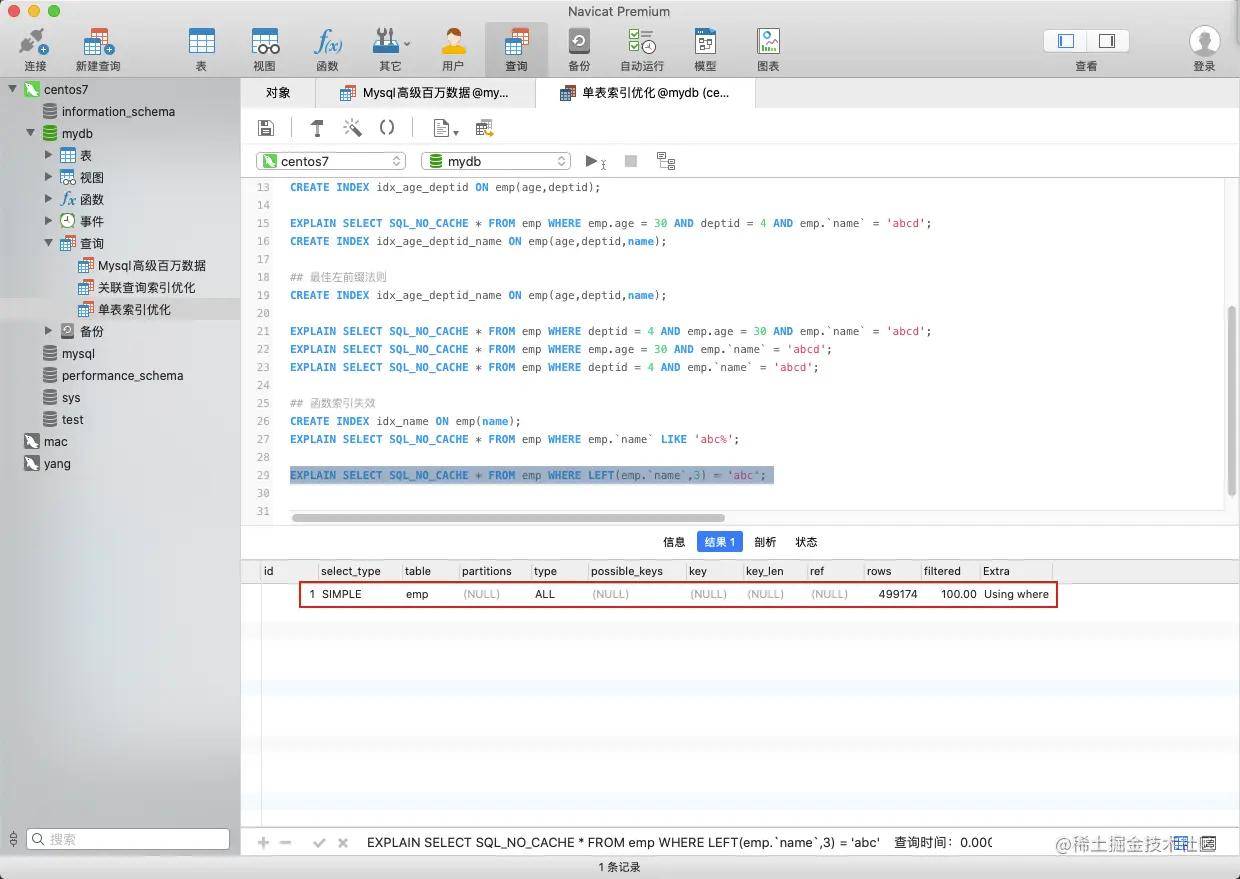
Task: Open the 状态 status tab
Action: click(806, 542)
